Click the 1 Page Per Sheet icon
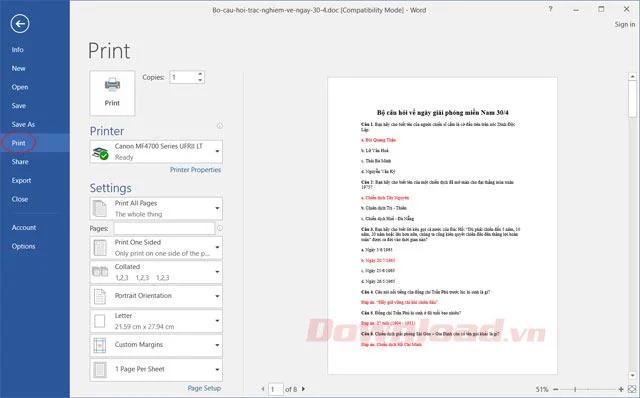This screenshot has width=640, height=398. pos(100,370)
